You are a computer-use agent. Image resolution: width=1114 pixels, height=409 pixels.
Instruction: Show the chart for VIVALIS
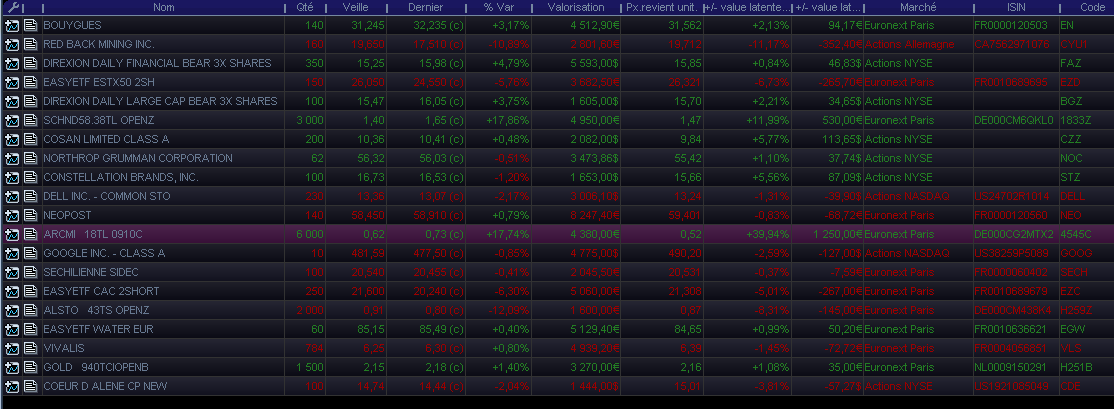click(x=11, y=348)
